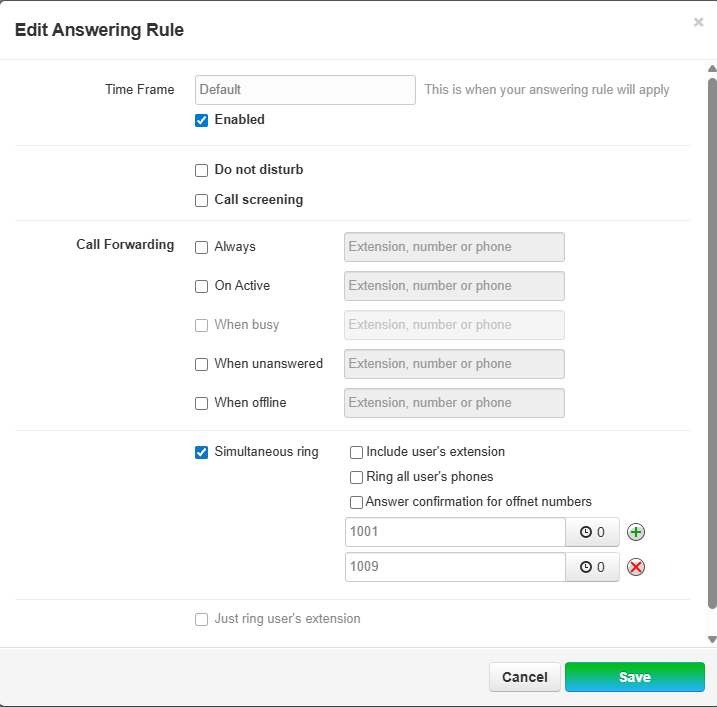Check Answer confirmation for offnet numbers
This screenshot has width=717, height=707.
(x=357, y=502)
